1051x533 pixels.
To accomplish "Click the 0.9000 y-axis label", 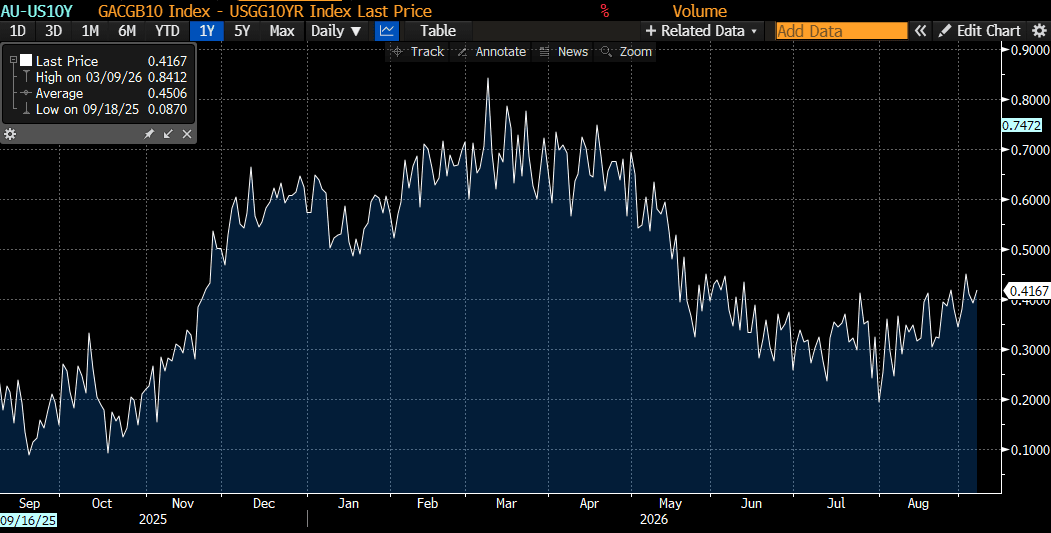I will pos(1030,50).
